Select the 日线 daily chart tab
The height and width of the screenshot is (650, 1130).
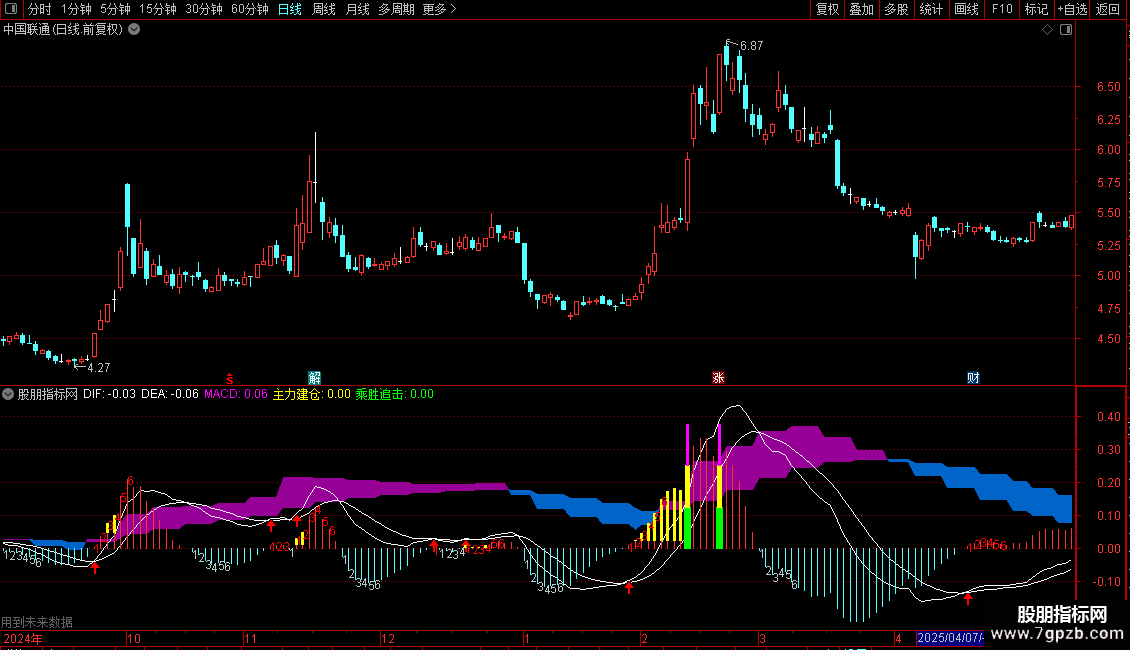290,9
